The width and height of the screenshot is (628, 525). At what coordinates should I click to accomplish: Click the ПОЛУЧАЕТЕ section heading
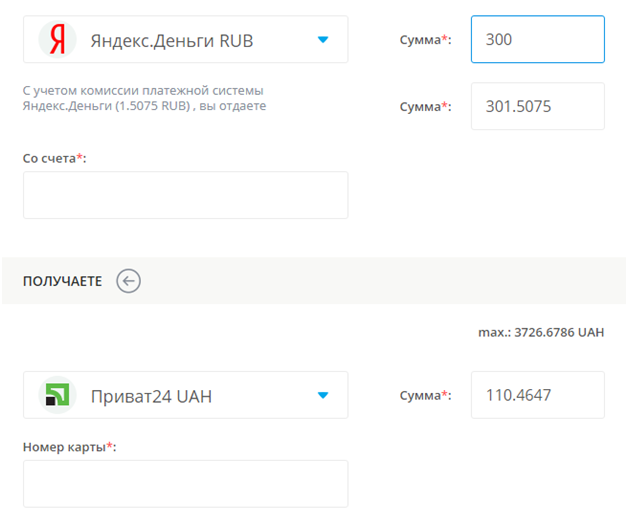(x=62, y=281)
